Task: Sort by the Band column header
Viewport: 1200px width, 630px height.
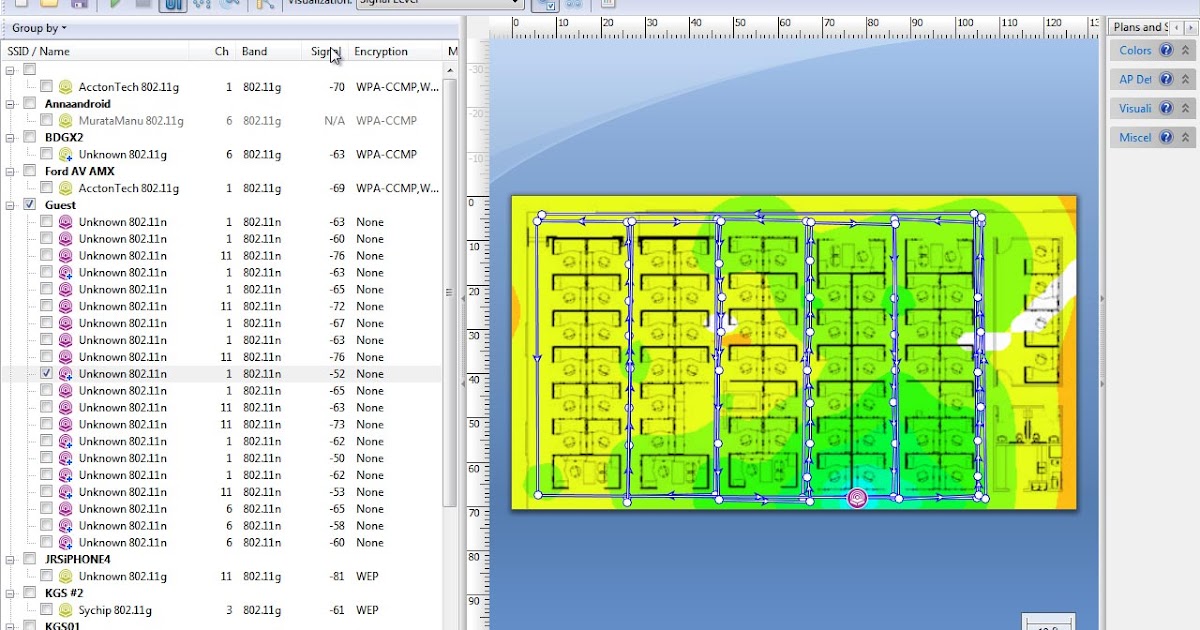Action: 268,51
